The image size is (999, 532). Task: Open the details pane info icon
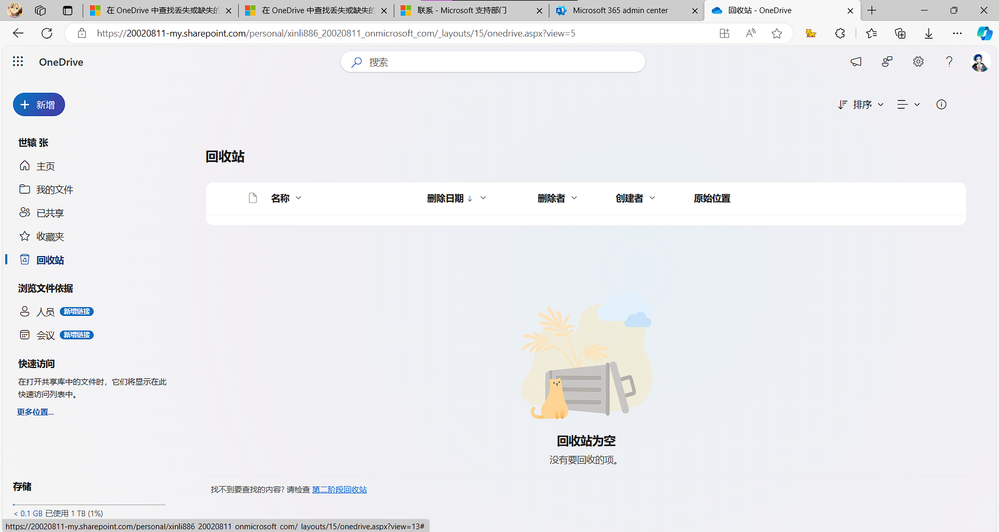(x=941, y=104)
